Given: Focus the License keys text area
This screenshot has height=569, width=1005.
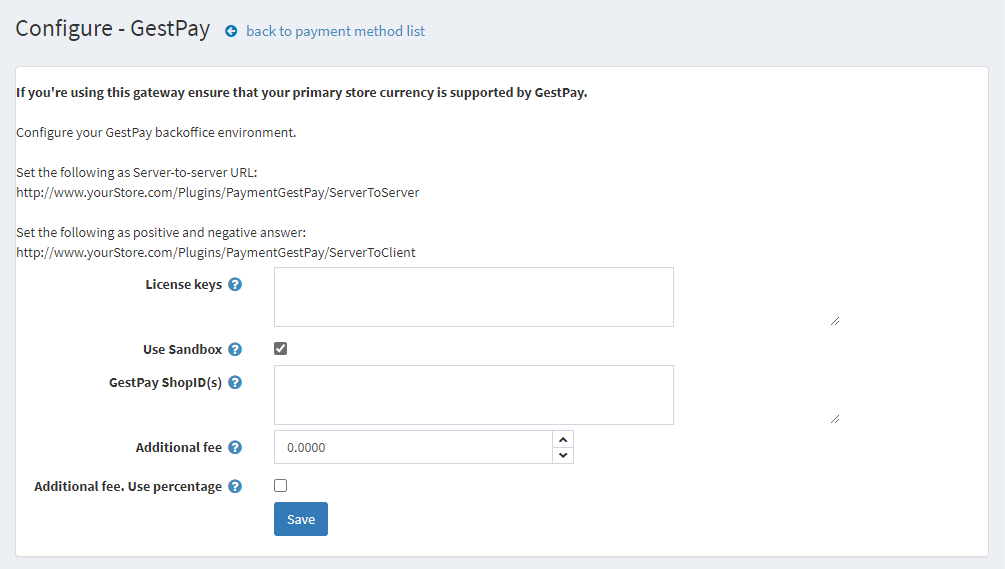Looking at the screenshot, I should tap(473, 297).
